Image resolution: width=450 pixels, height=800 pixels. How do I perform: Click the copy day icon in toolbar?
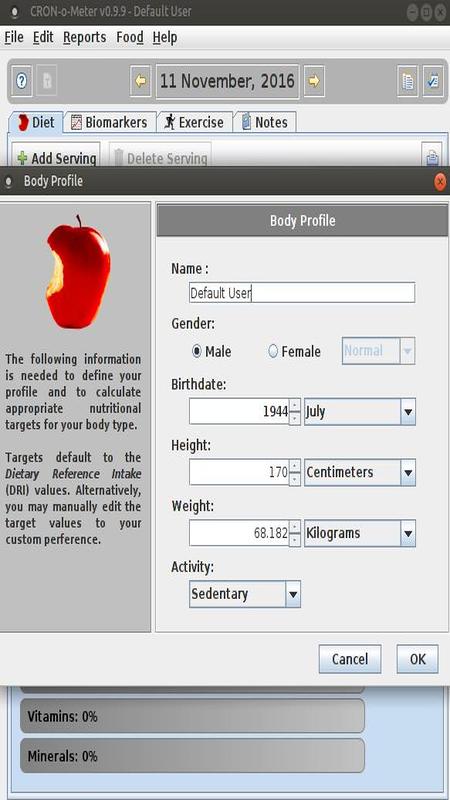coord(408,81)
